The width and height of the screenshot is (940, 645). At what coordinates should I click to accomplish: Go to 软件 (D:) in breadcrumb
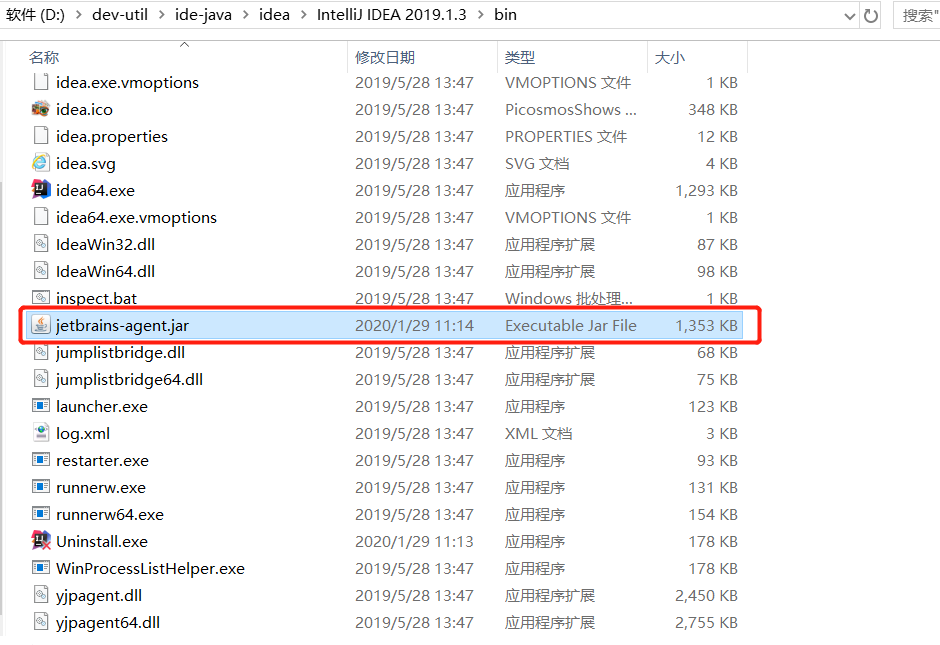(x=35, y=15)
